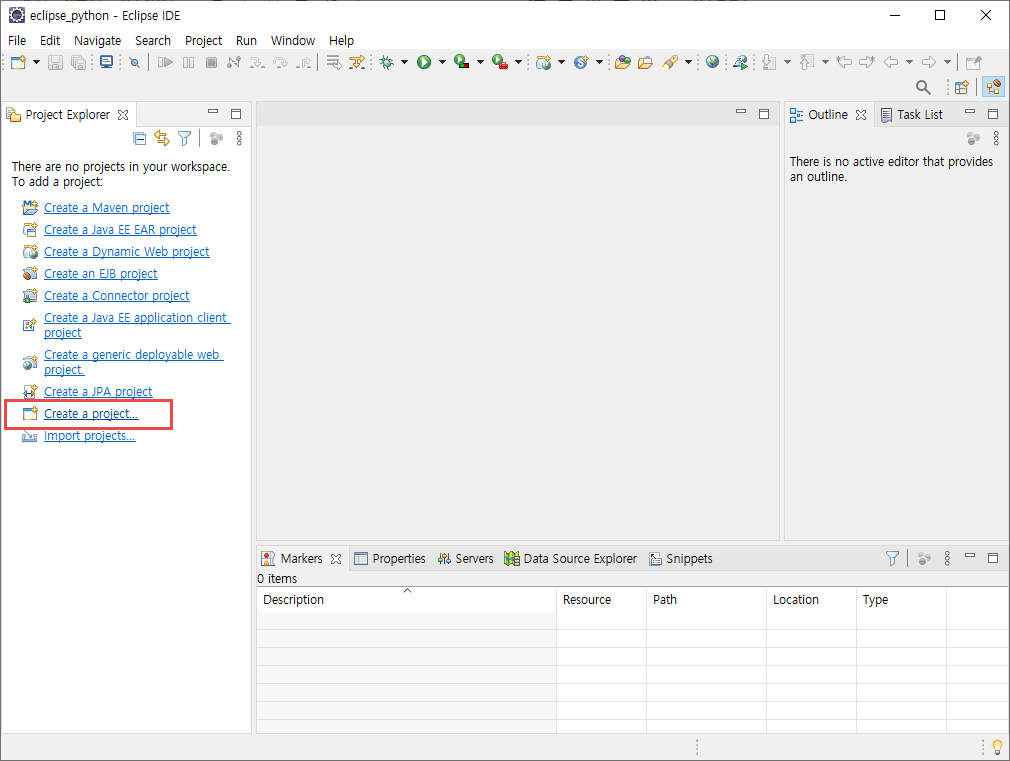The width and height of the screenshot is (1010, 761).
Task: Open the Navigate menu
Action: (97, 41)
